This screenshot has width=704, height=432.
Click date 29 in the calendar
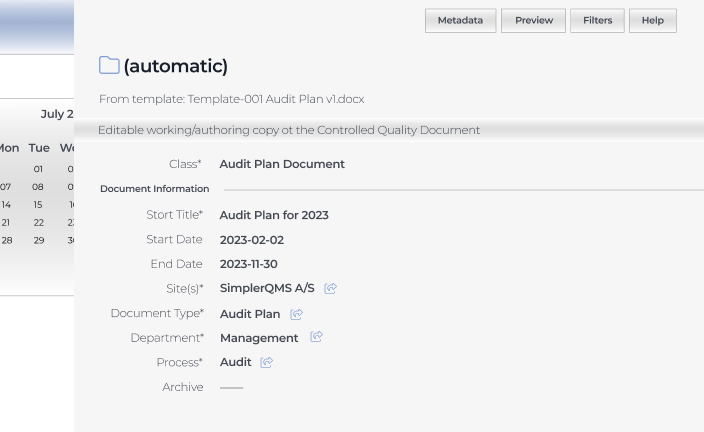click(38, 241)
